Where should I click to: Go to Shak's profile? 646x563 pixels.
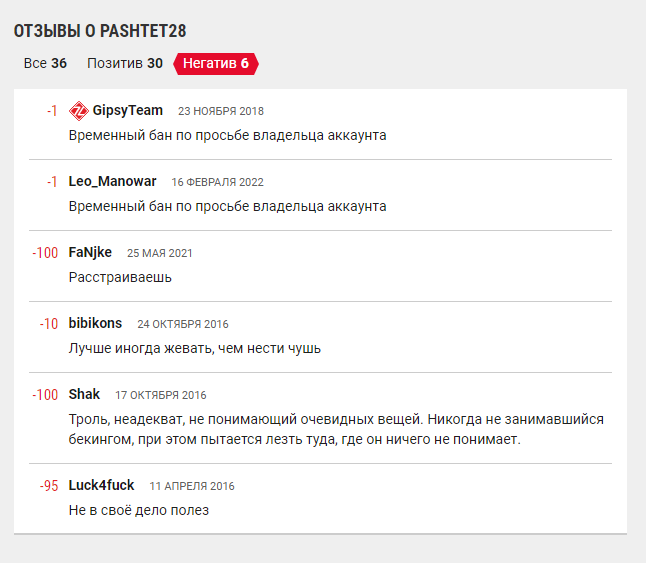[x=84, y=394]
